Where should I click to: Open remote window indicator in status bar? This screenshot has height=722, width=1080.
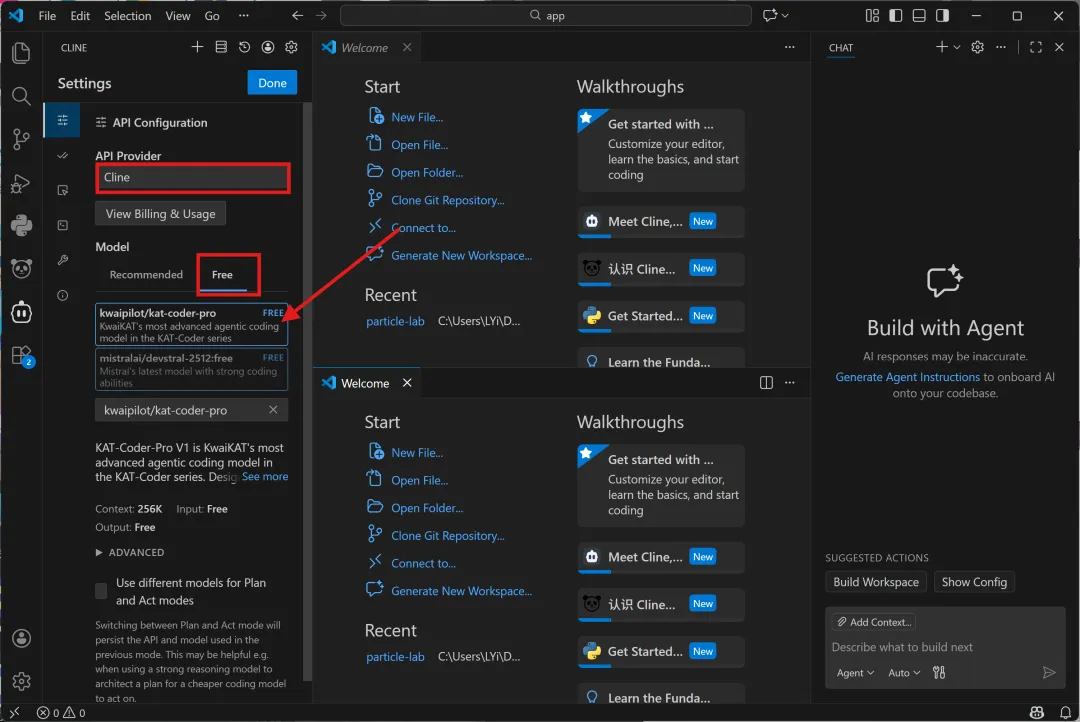(14, 712)
